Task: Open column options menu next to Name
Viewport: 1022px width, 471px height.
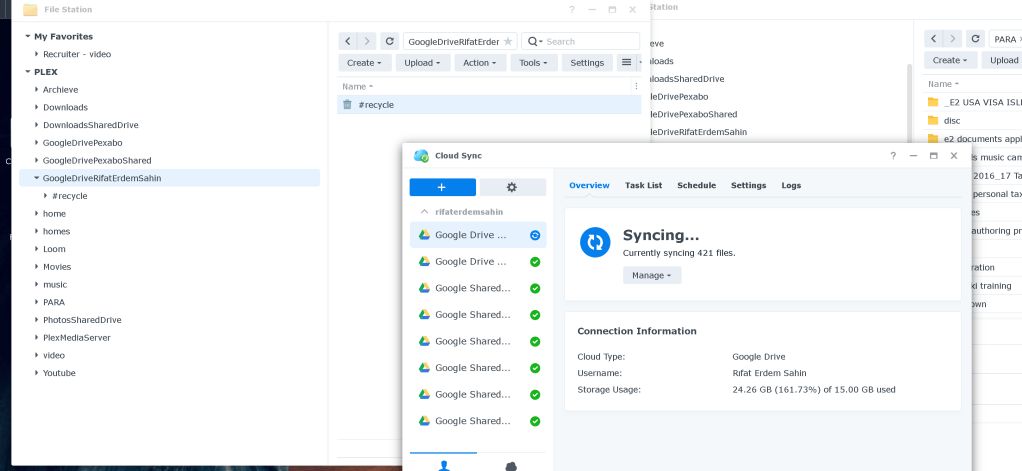Action: (635, 86)
